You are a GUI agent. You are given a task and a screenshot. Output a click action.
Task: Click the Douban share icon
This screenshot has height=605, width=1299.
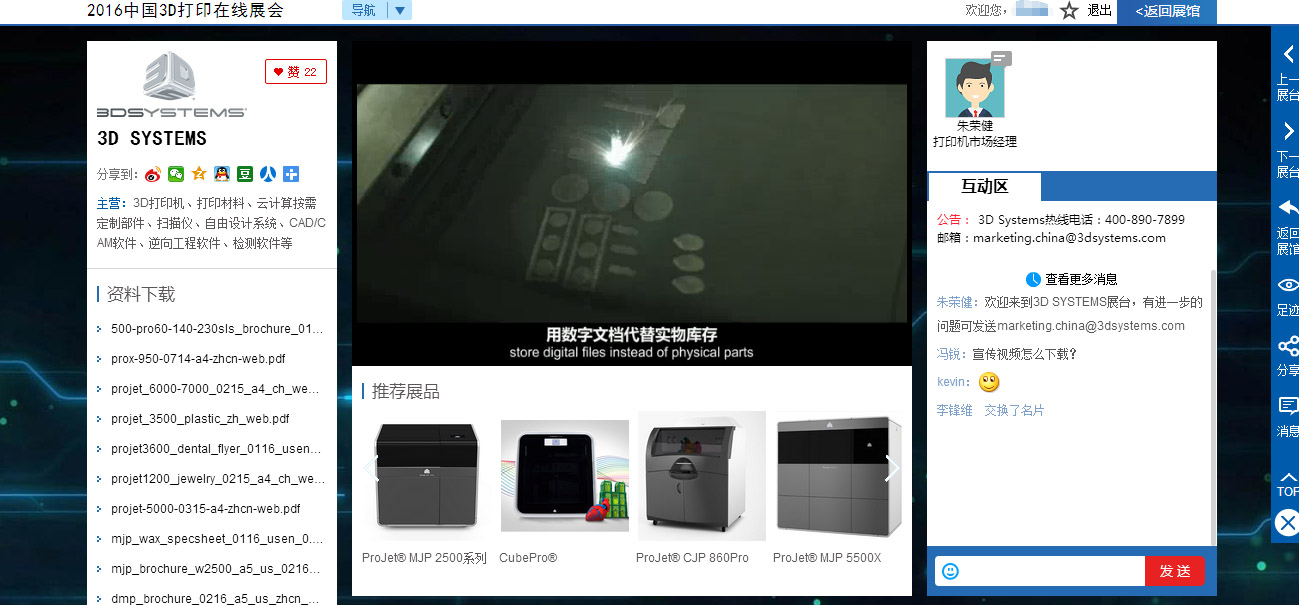pyautogui.click(x=245, y=174)
